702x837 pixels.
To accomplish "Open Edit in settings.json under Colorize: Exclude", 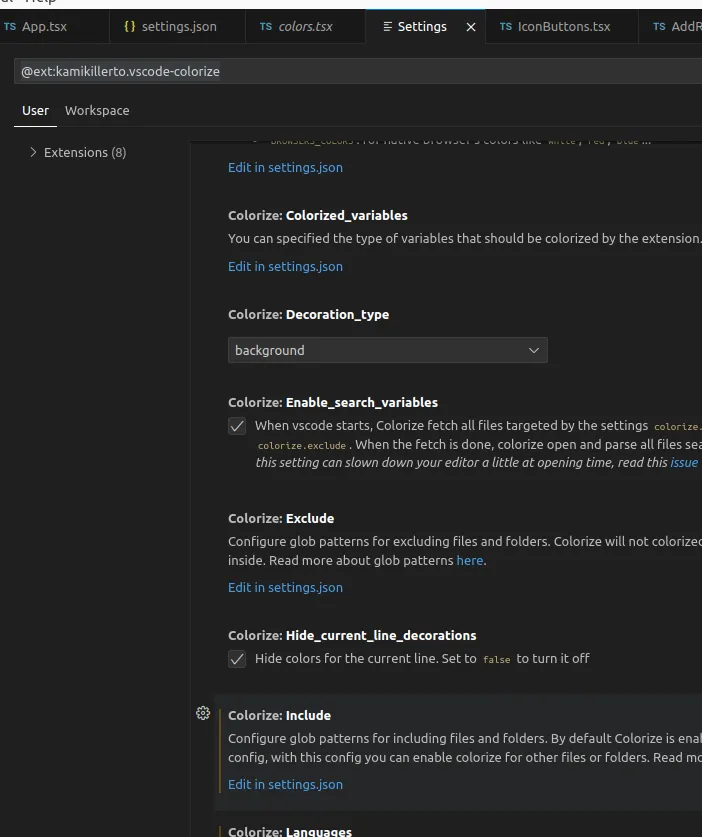I will coord(285,587).
